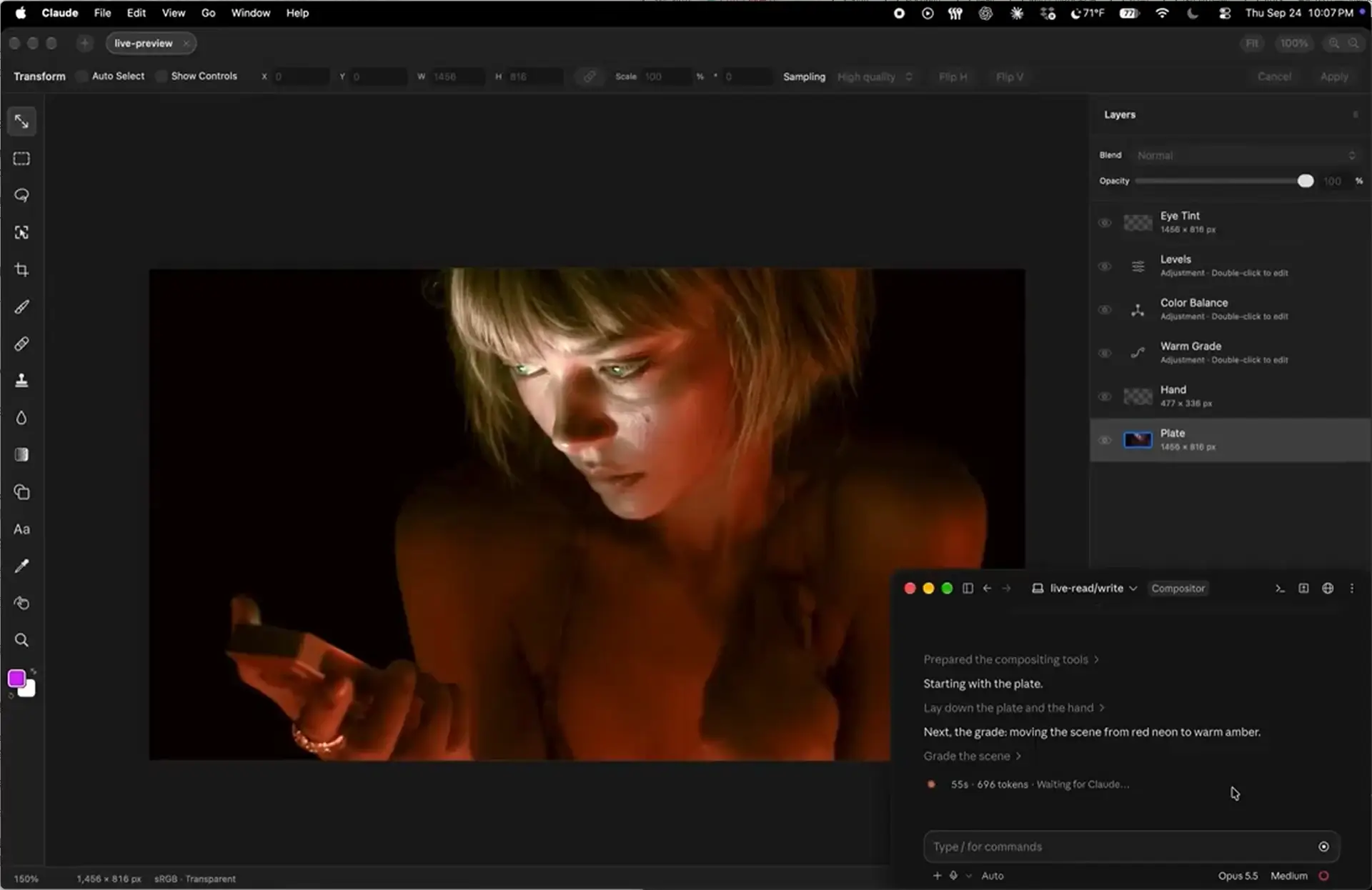Viewport: 1372px width, 890px height.
Task: Select the Zoom magnifier tool
Action: 21,640
